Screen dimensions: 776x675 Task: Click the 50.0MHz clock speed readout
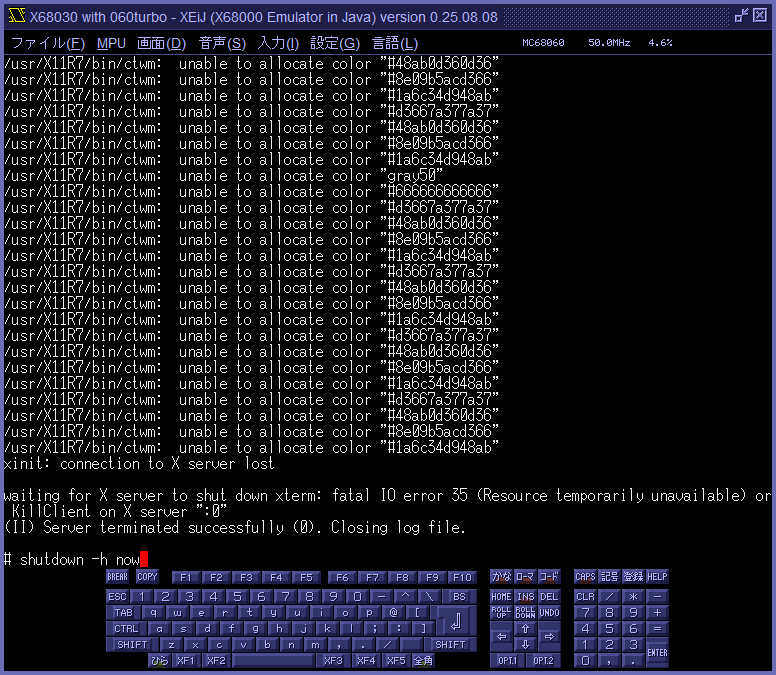[x=609, y=43]
